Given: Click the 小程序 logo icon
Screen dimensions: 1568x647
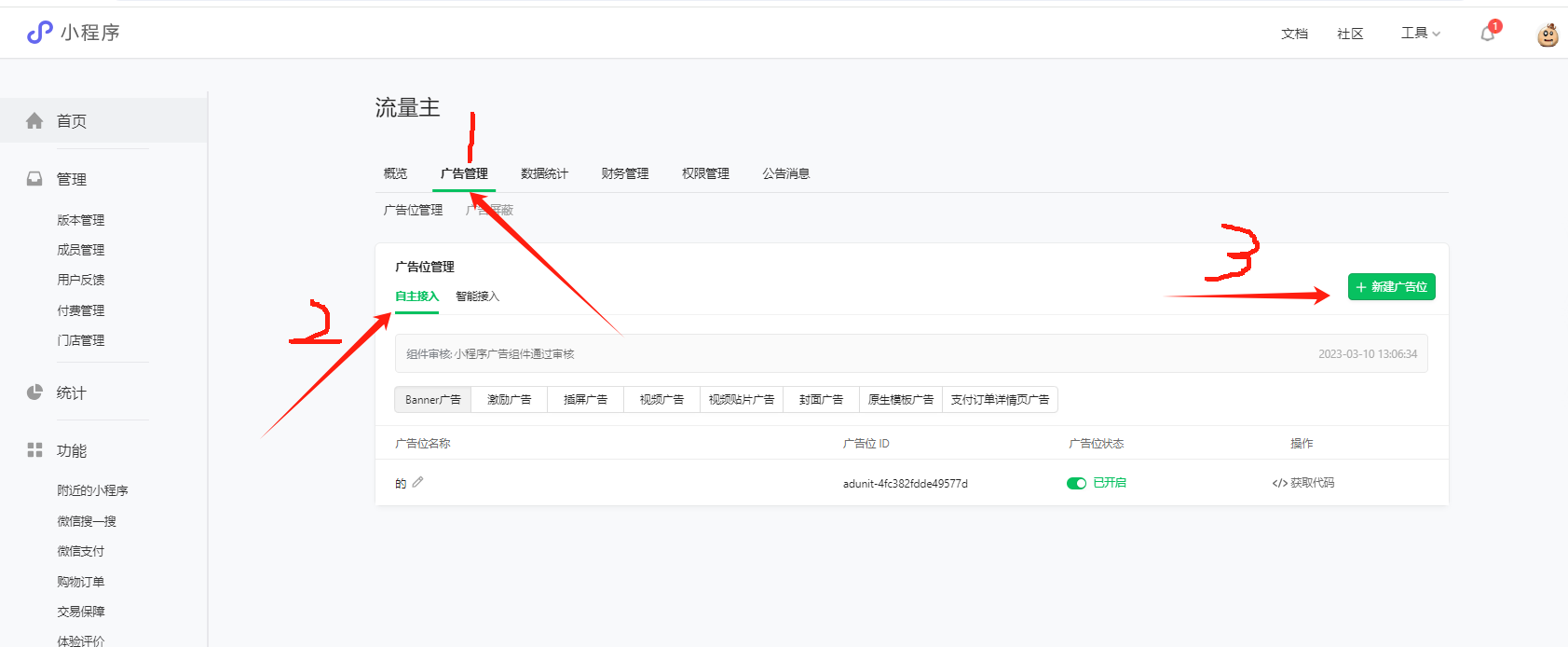Looking at the screenshot, I should click(x=39, y=33).
